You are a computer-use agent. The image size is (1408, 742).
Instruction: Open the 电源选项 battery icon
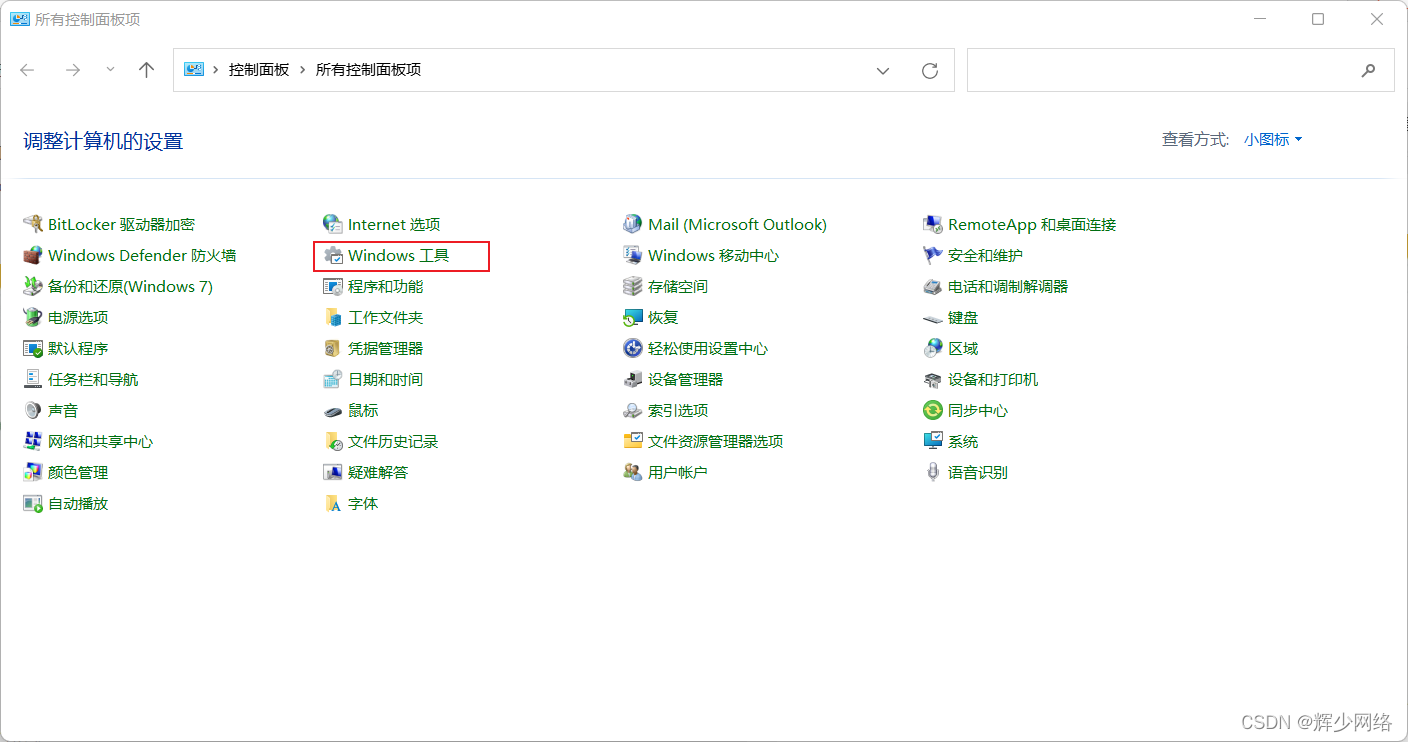tap(33, 317)
